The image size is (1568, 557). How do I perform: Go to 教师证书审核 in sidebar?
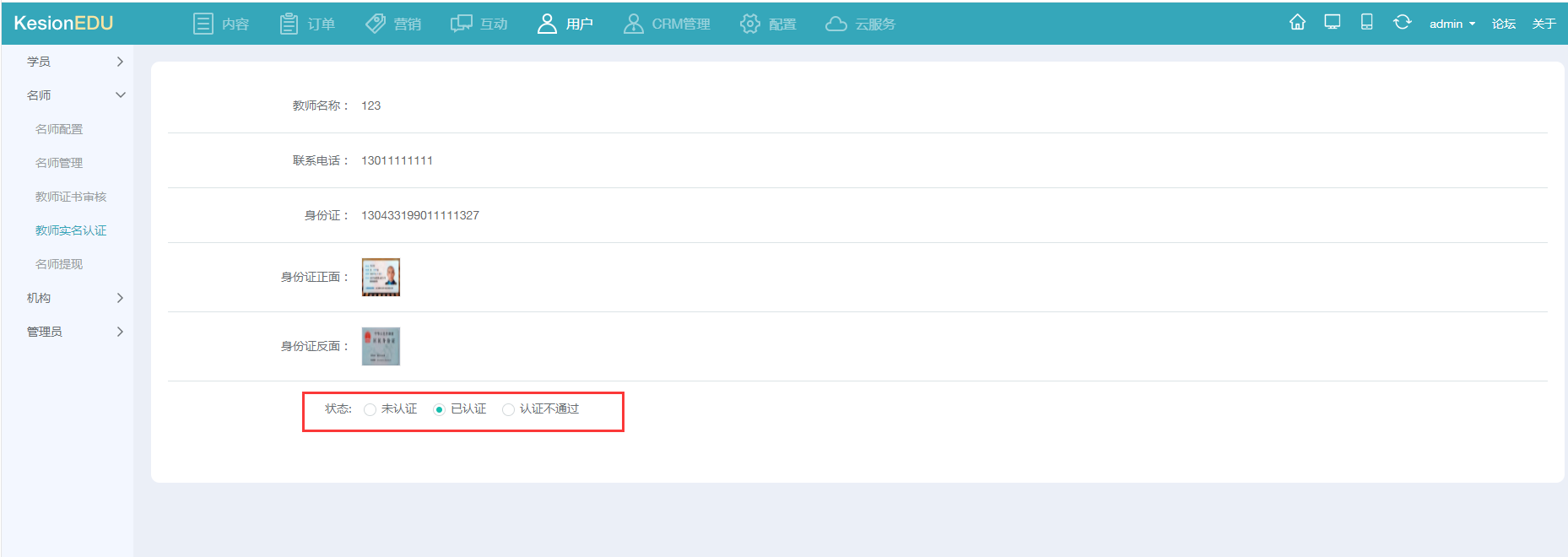point(71,197)
